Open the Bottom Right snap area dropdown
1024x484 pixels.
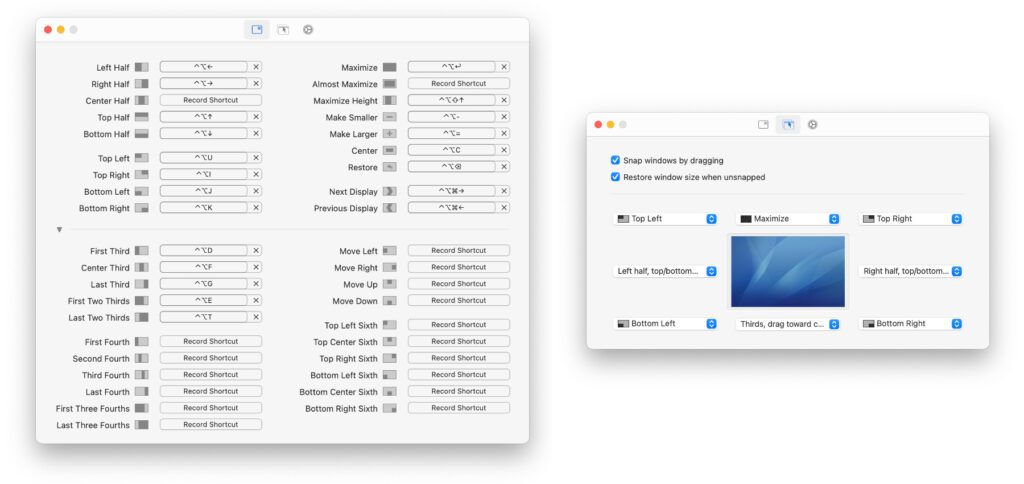[x=910, y=324]
